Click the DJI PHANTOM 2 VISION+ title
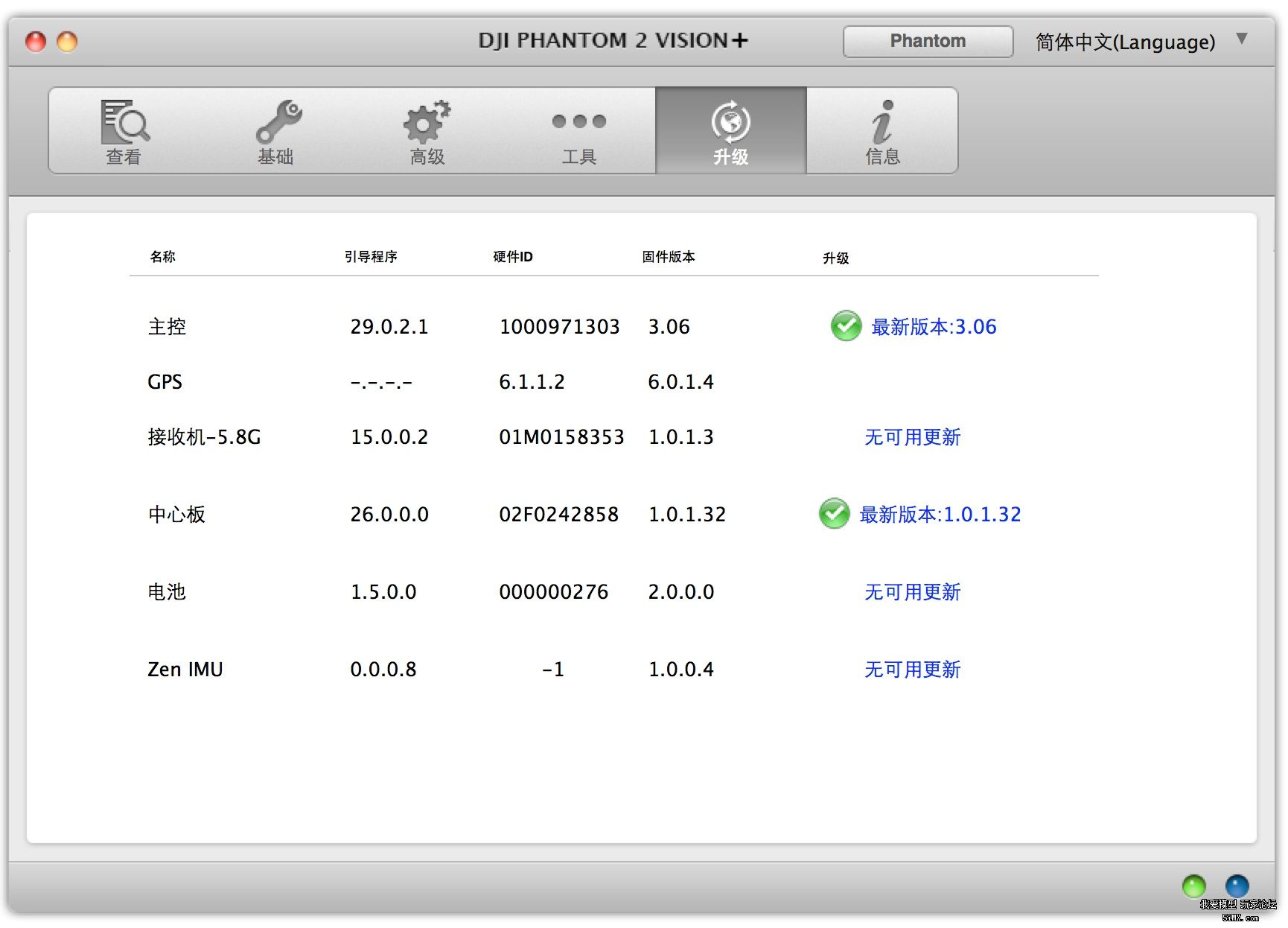Viewport: 1288px width, 928px height. (x=613, y=40)
